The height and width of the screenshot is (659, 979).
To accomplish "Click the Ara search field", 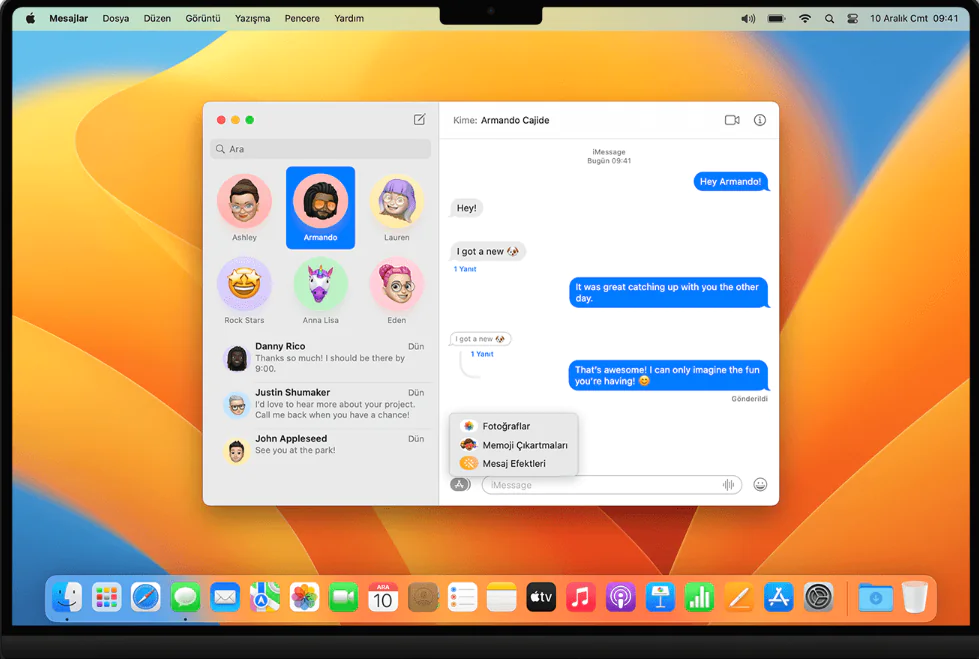I will (x=321, y=149).
